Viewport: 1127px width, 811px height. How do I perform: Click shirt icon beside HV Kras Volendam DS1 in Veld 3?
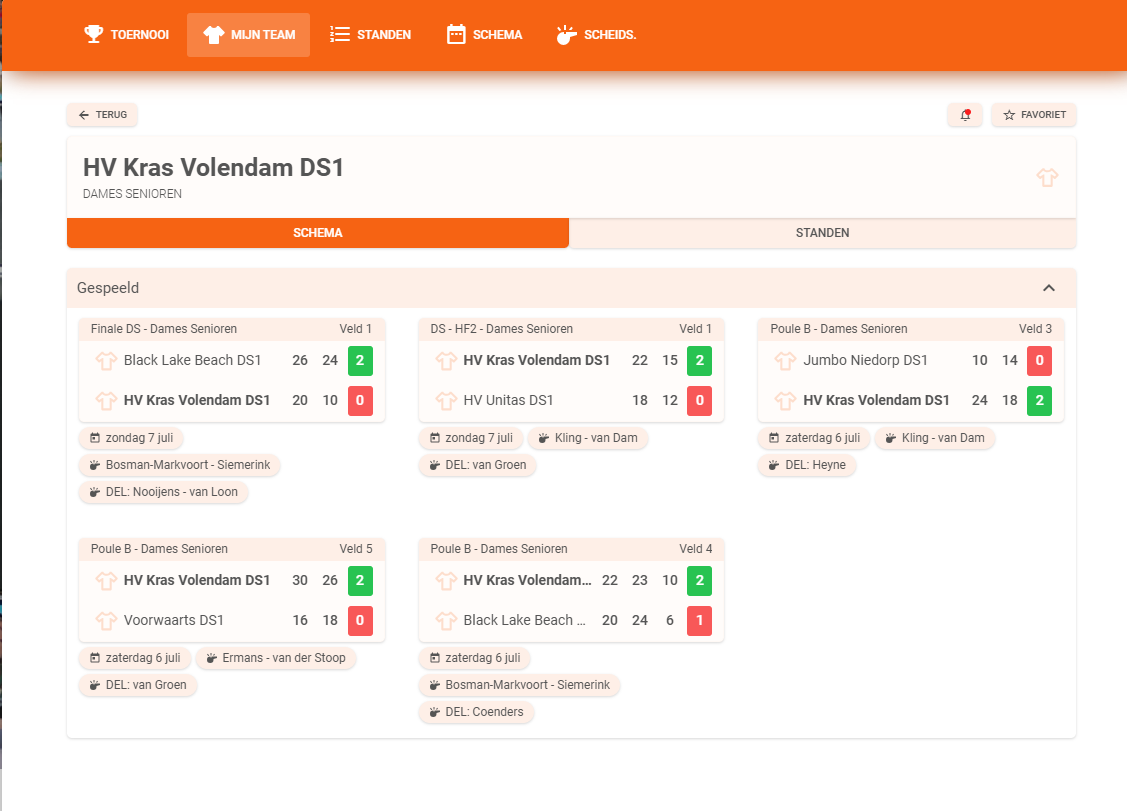coord(786,400)
